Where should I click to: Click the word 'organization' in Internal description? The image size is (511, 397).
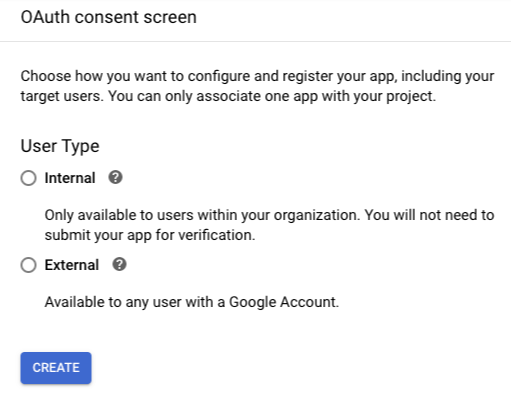pos(317,215)
